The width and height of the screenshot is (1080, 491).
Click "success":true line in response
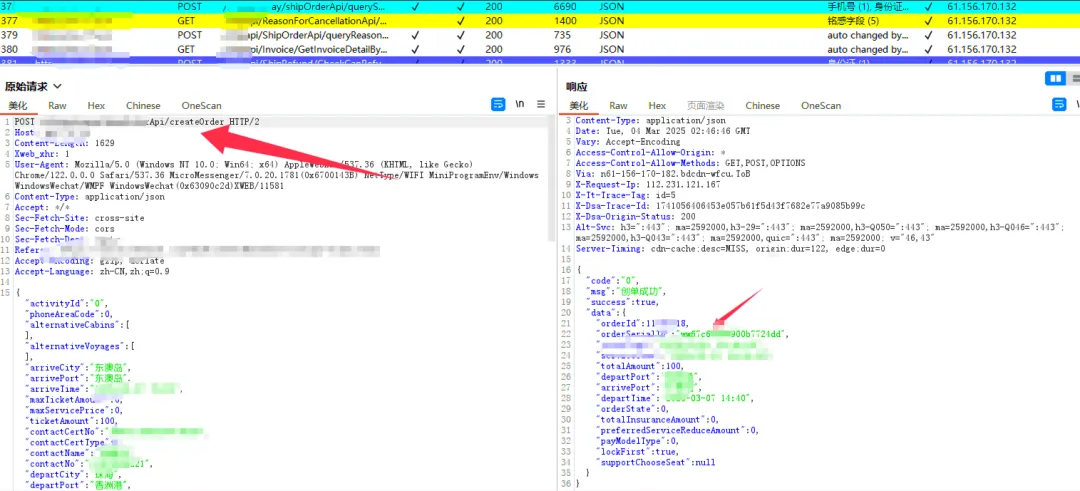point(622,302)
